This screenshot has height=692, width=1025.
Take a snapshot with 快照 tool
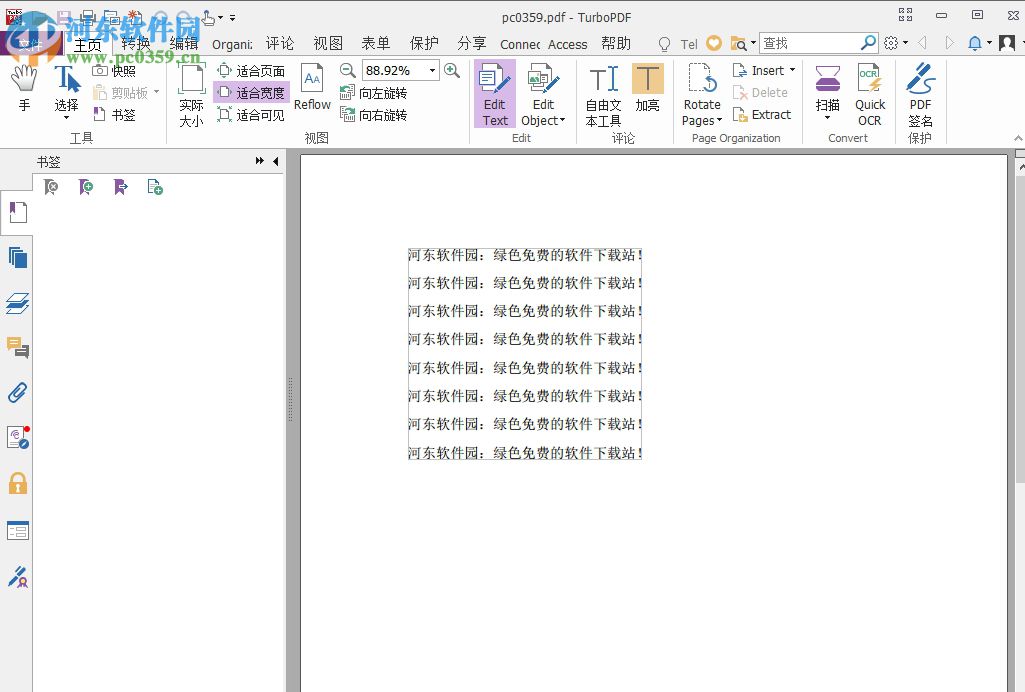[x=118, y=70]
